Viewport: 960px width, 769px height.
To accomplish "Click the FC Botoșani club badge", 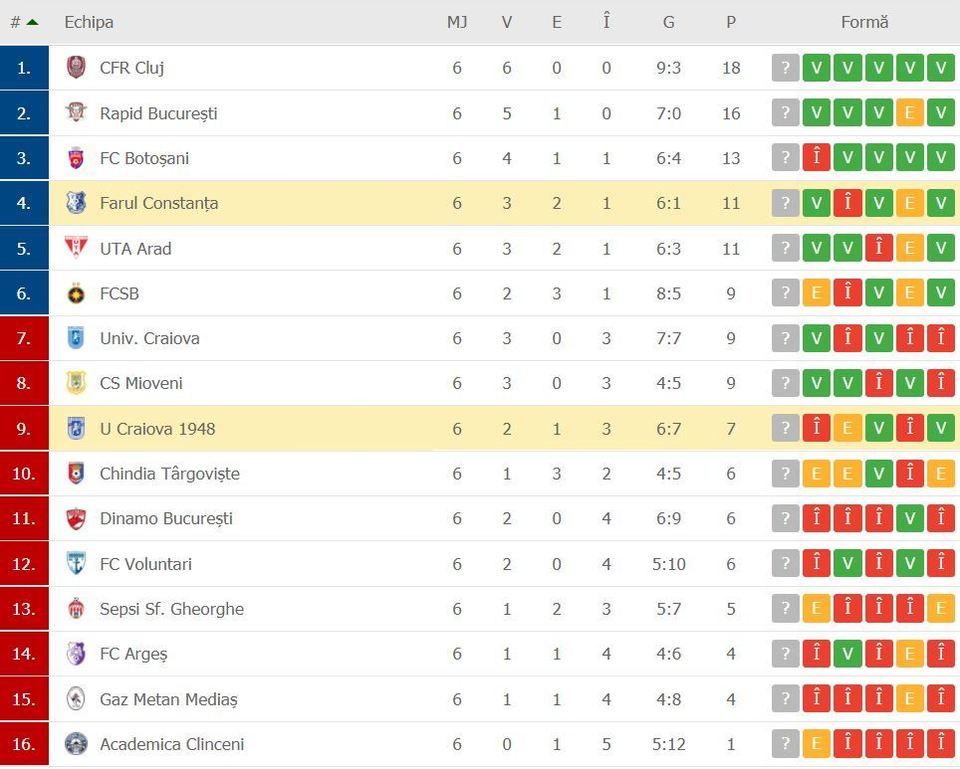I will click(76, 158).
